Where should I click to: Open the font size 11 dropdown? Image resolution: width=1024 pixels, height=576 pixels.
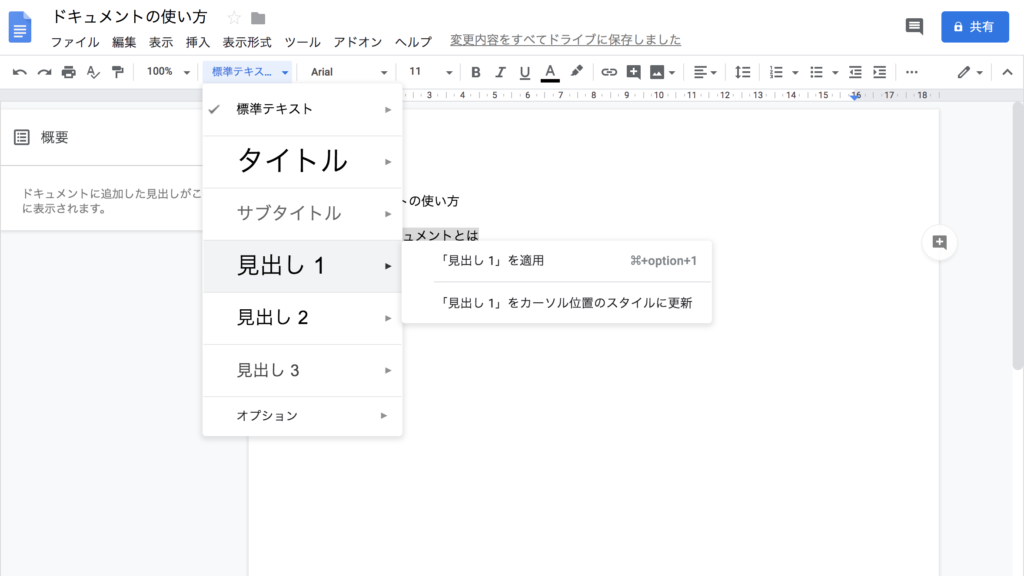coord(430,72)
